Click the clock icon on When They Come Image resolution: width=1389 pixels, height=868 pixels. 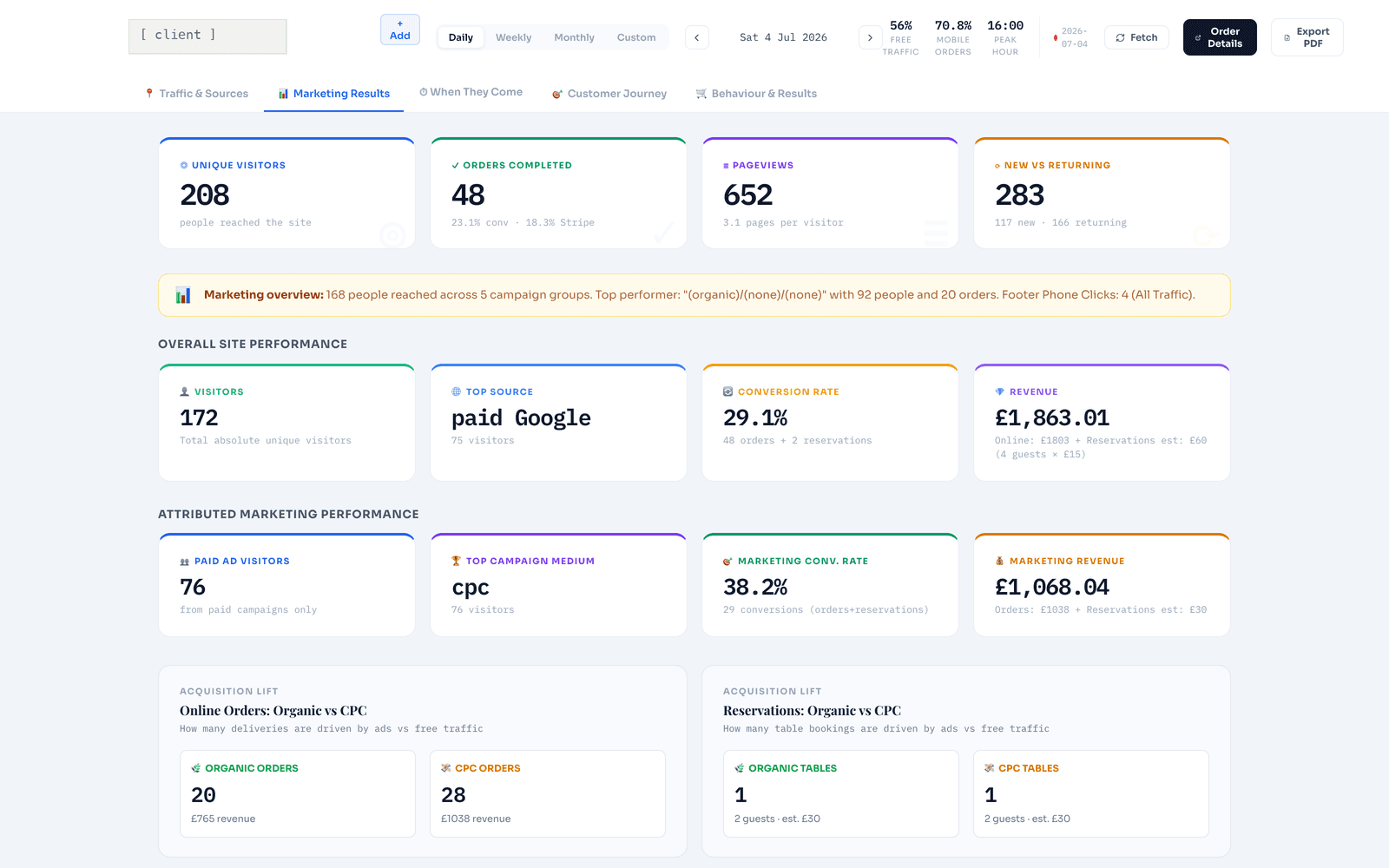[424, 92]
